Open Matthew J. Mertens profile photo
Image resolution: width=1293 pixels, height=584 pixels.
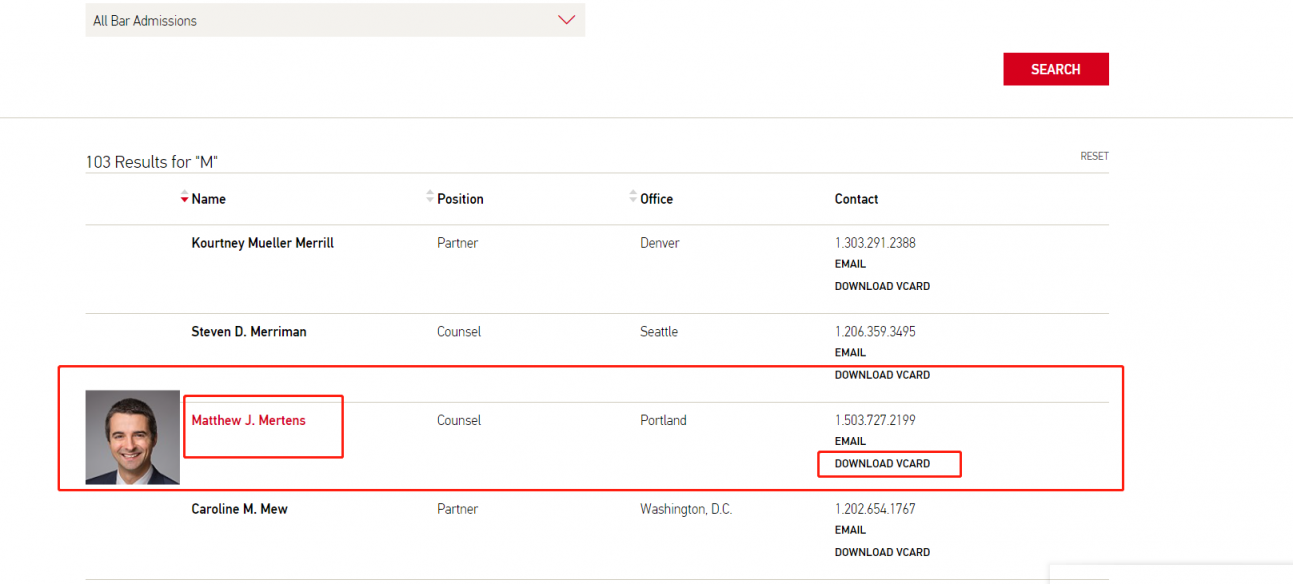click(132, 437)
